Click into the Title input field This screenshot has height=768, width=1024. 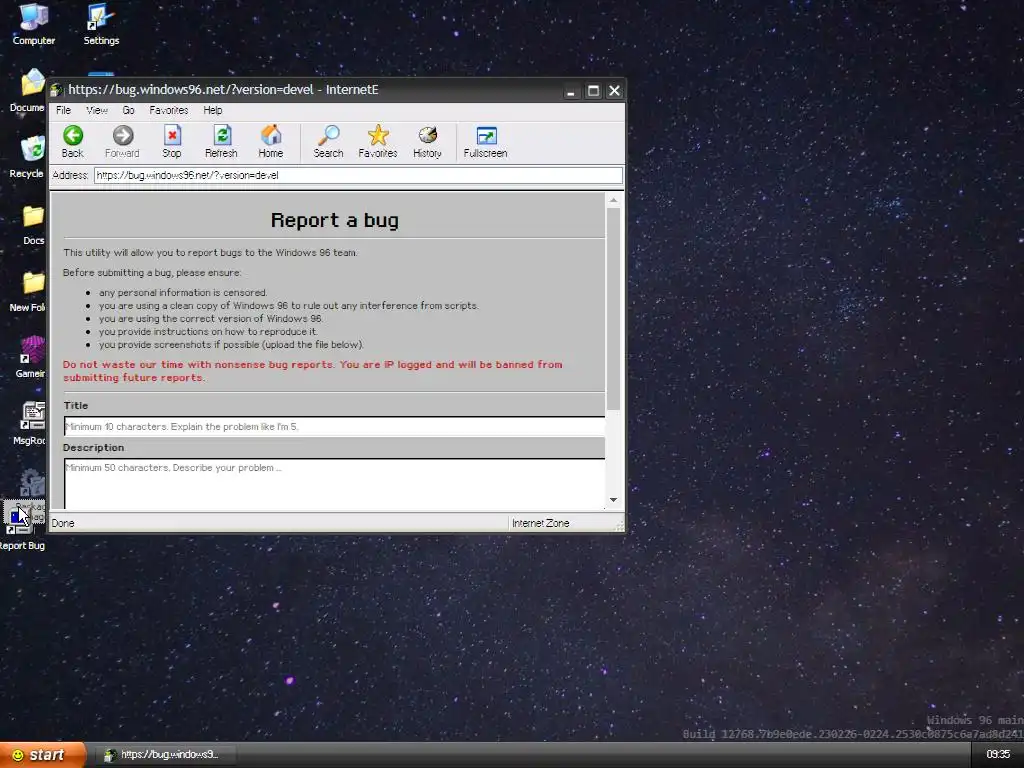pos(334,426)
